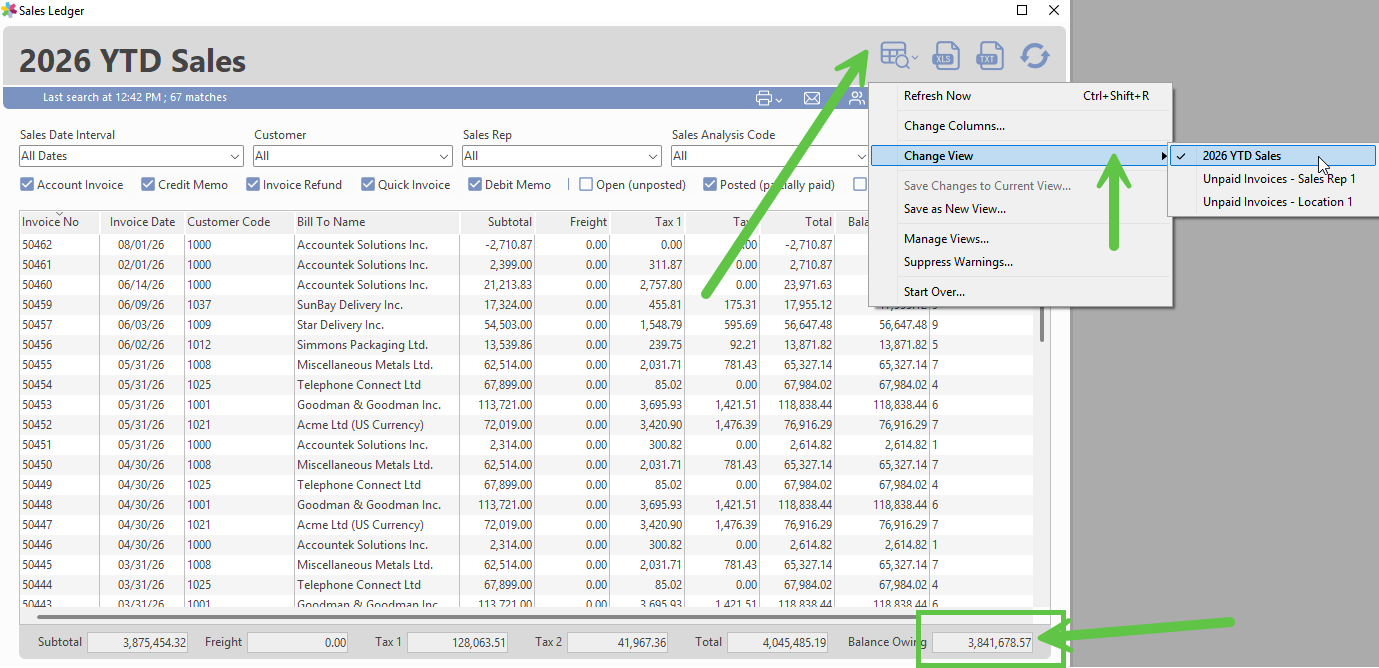
Task: Sort by the Invoice Date column header
Action: coord(142,222)
